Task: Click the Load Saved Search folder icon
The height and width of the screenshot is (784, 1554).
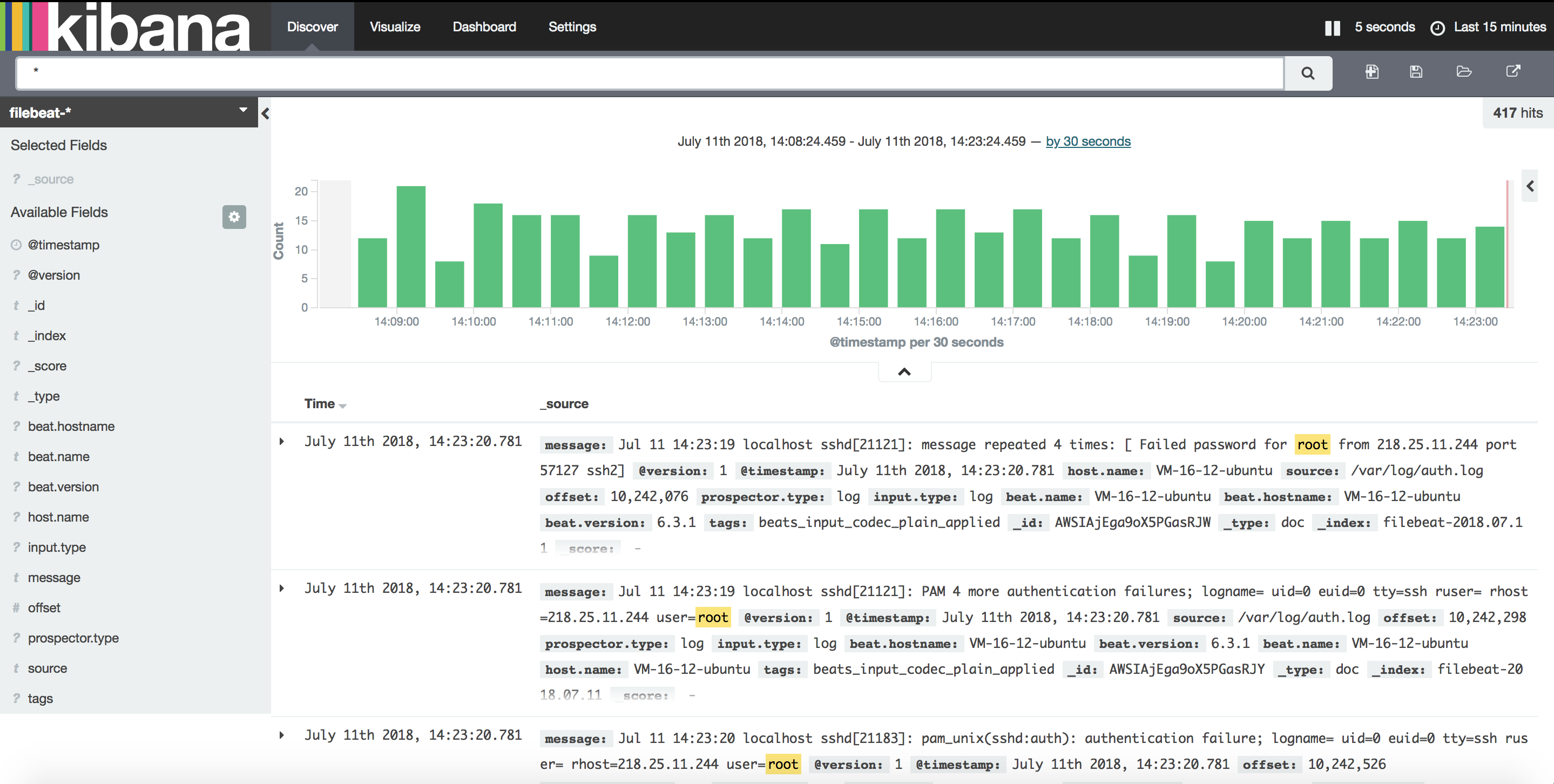Action: click(1464, 72)
